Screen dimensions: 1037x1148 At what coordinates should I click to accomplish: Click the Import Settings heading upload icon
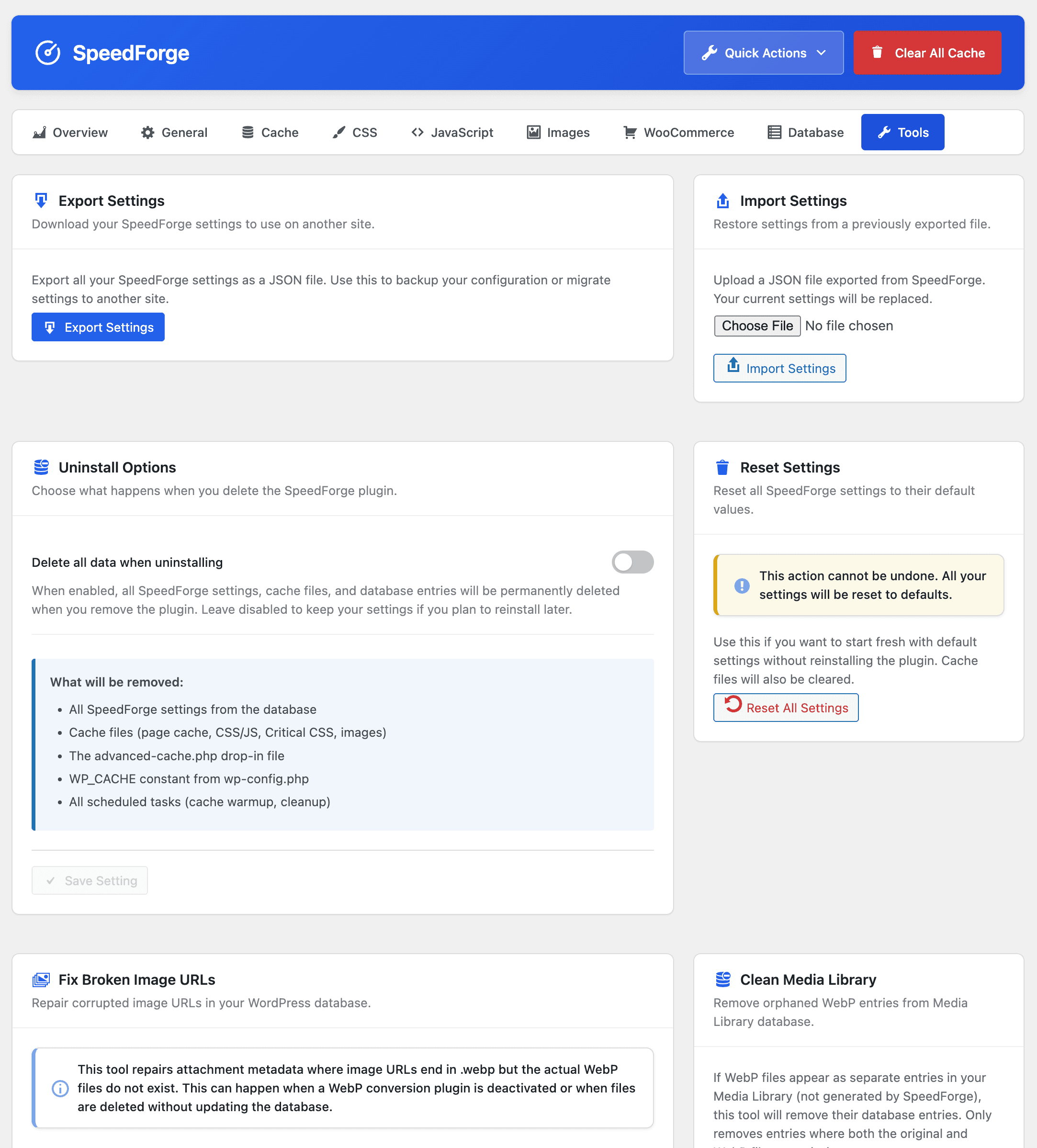tap(722, 201)
